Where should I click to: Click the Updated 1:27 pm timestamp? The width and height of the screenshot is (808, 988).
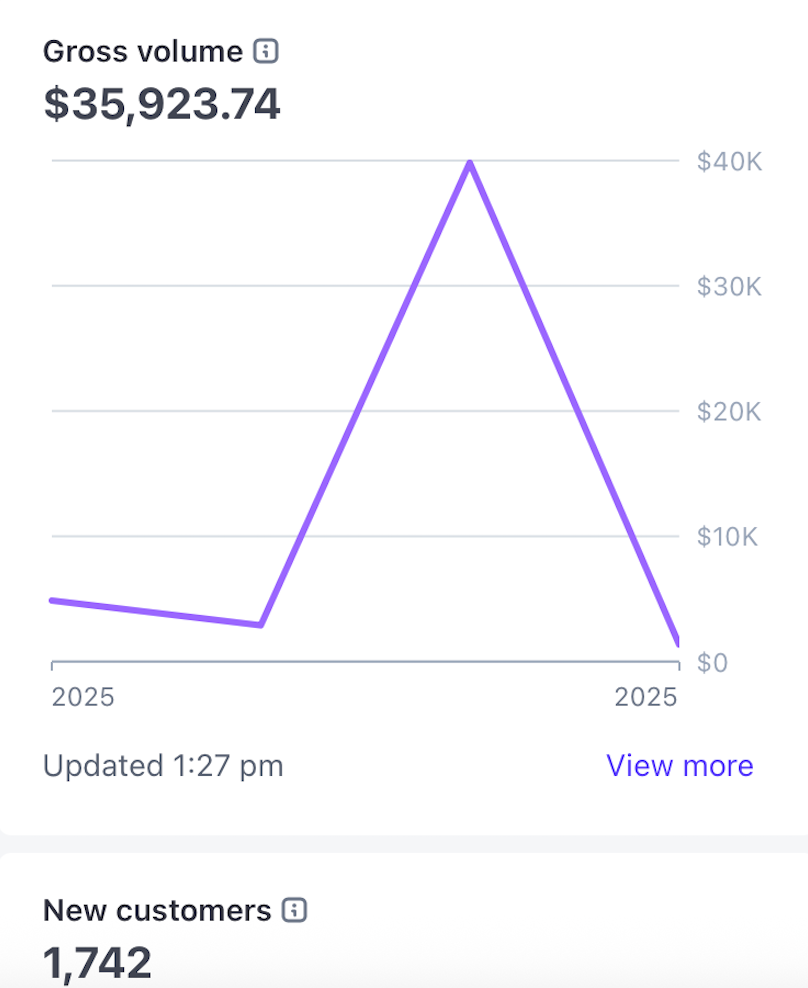(x=163, y=766)
